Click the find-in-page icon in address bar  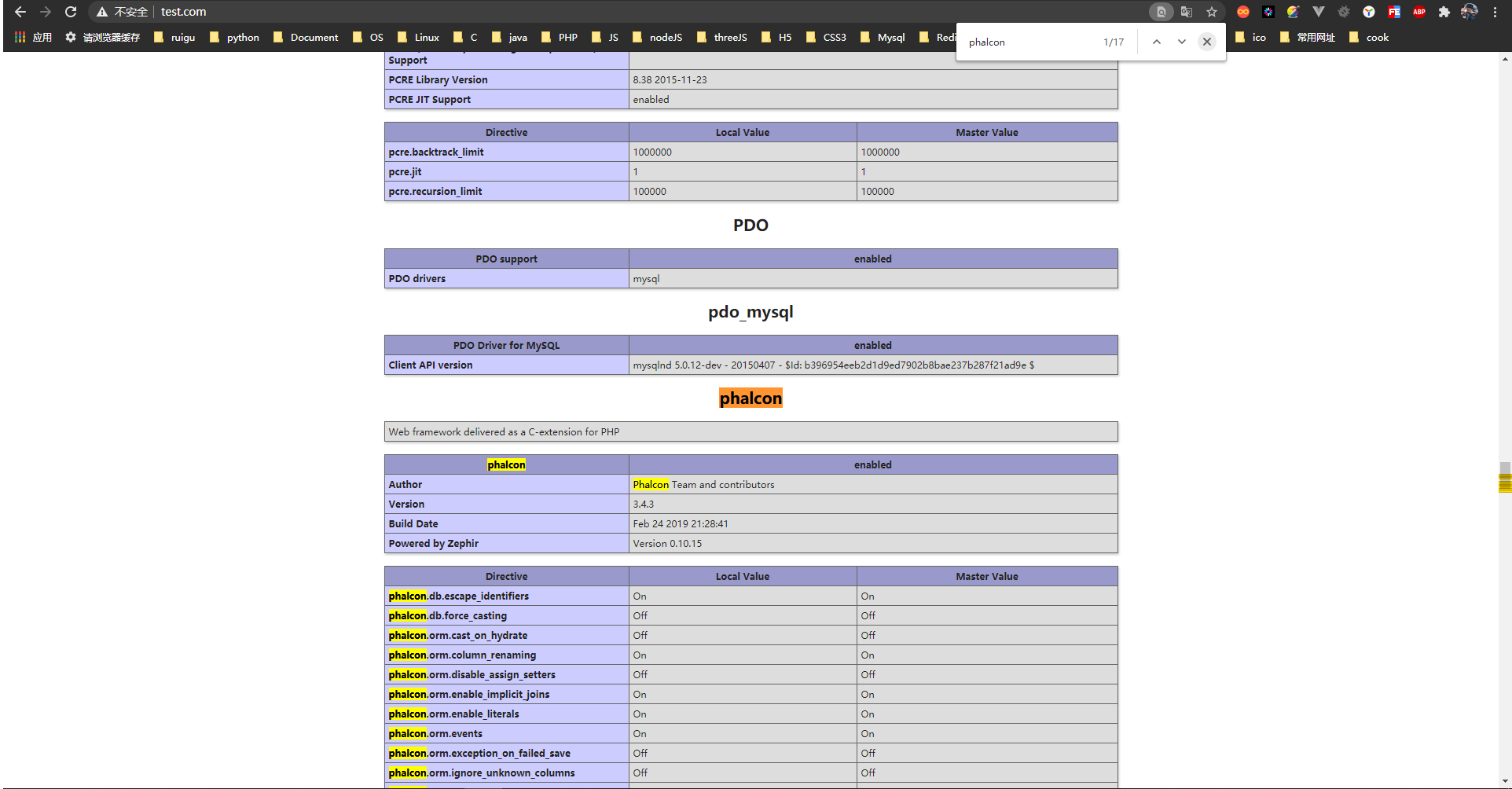[1162, 12]
